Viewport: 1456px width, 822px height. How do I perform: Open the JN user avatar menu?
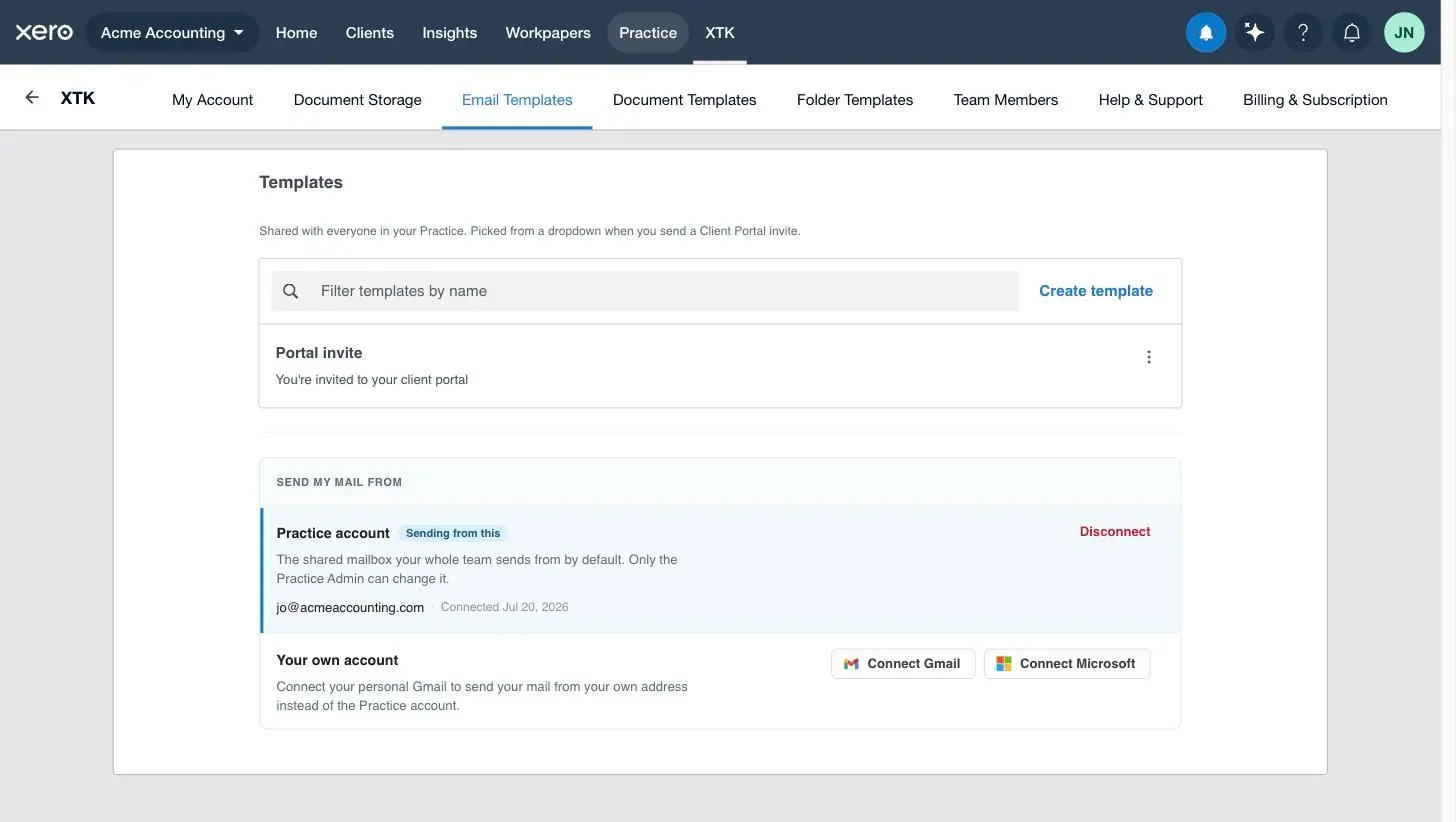(1404, 32)
